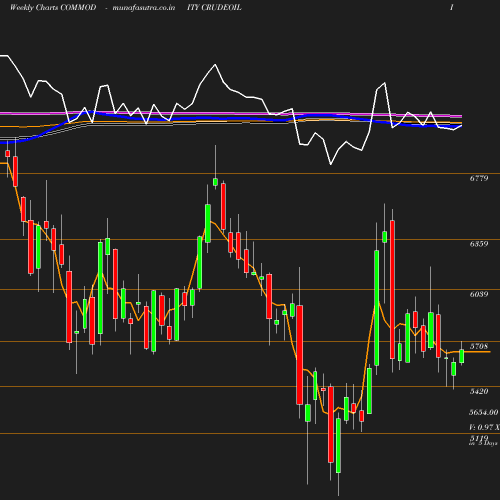Click the 5708 price level label
Viewport: 500px width, 500px height.
[479, 346]
